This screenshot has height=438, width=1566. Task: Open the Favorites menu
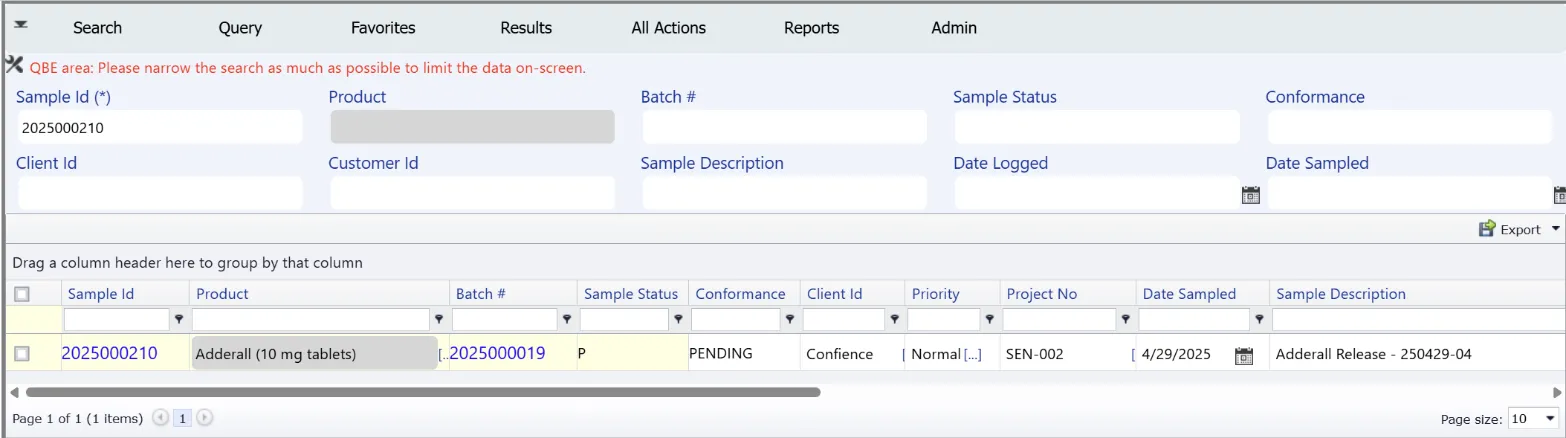[383, 28]
